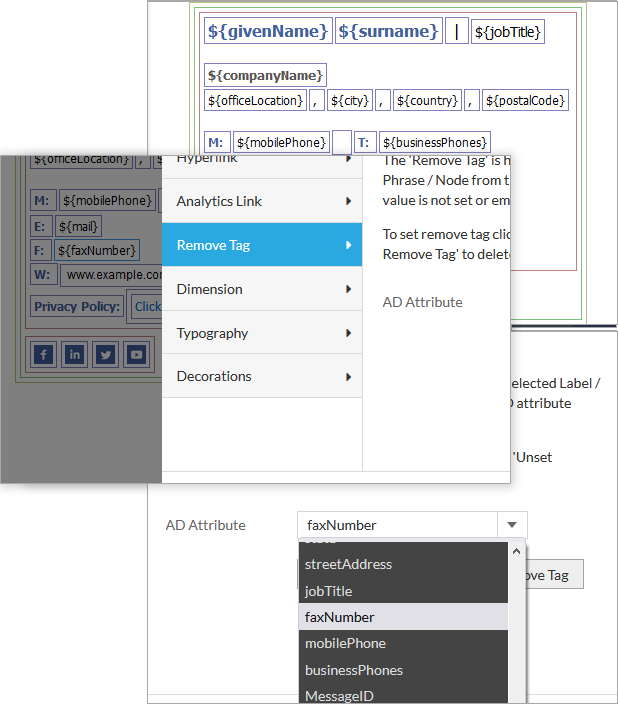Click the Twitter social icon

pos(106,354)
